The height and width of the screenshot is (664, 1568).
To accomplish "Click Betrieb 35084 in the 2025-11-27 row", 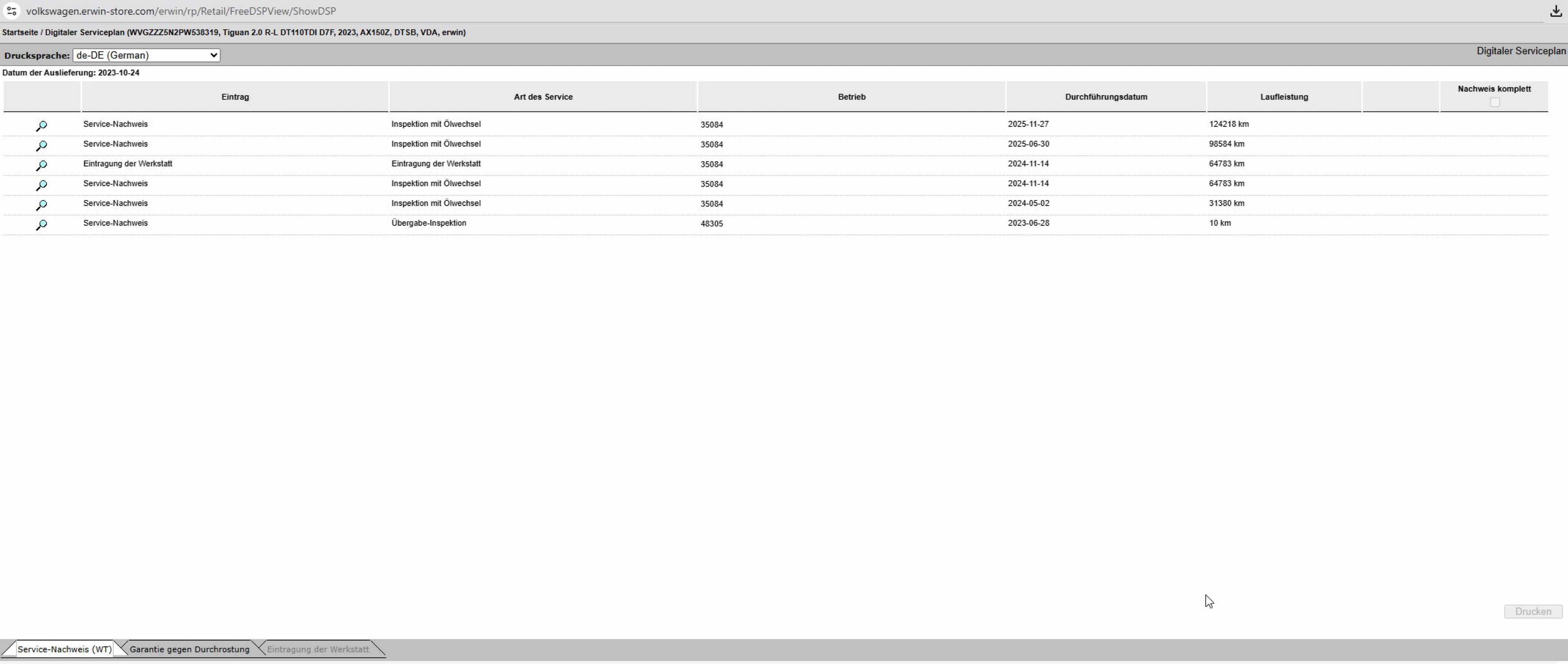I will [x=712, y=125].
